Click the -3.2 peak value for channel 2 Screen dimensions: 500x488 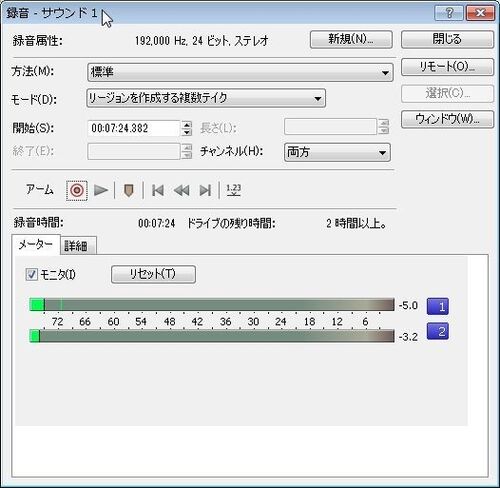click(x=408, y=337)
